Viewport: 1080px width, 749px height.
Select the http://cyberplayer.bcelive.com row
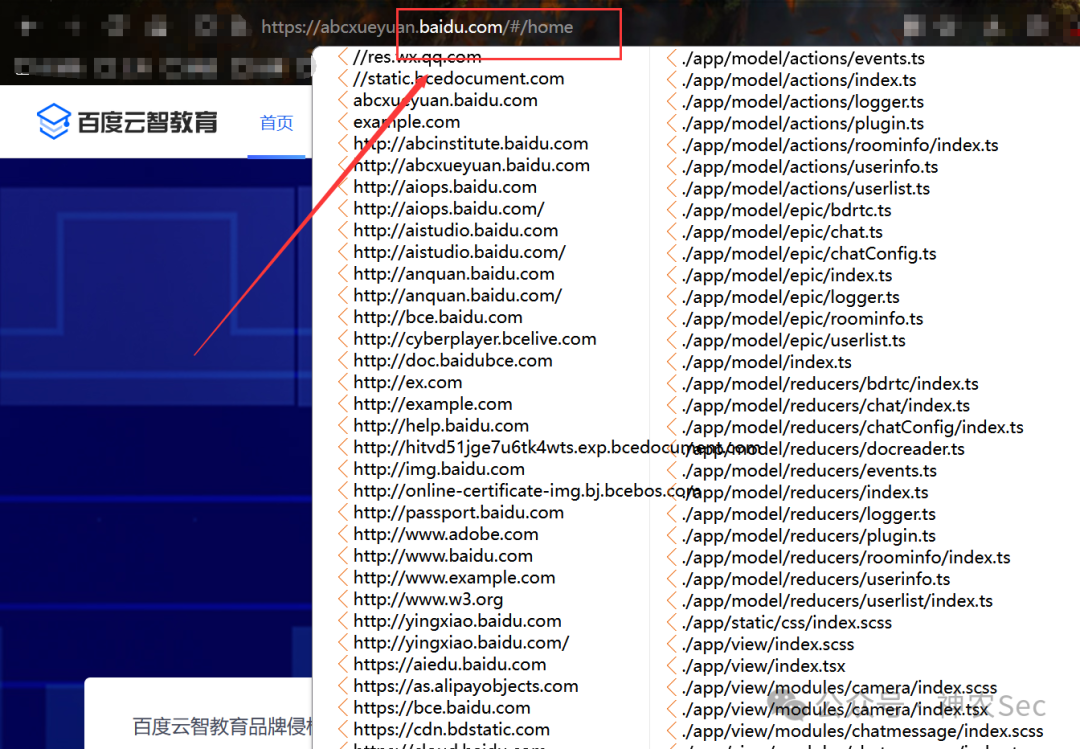pyautogui.click(x=475, y=339)
